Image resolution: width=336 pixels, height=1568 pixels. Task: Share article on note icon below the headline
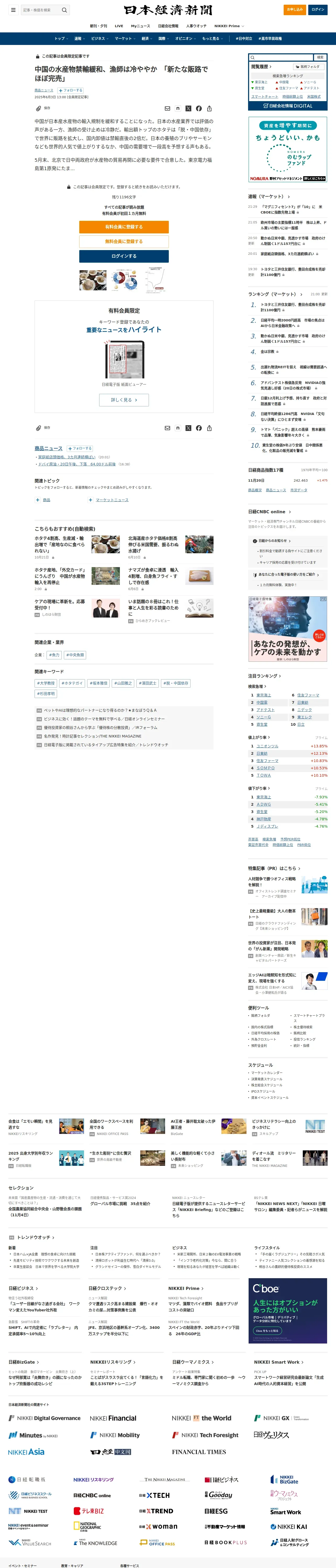click(x=178, y=108)
